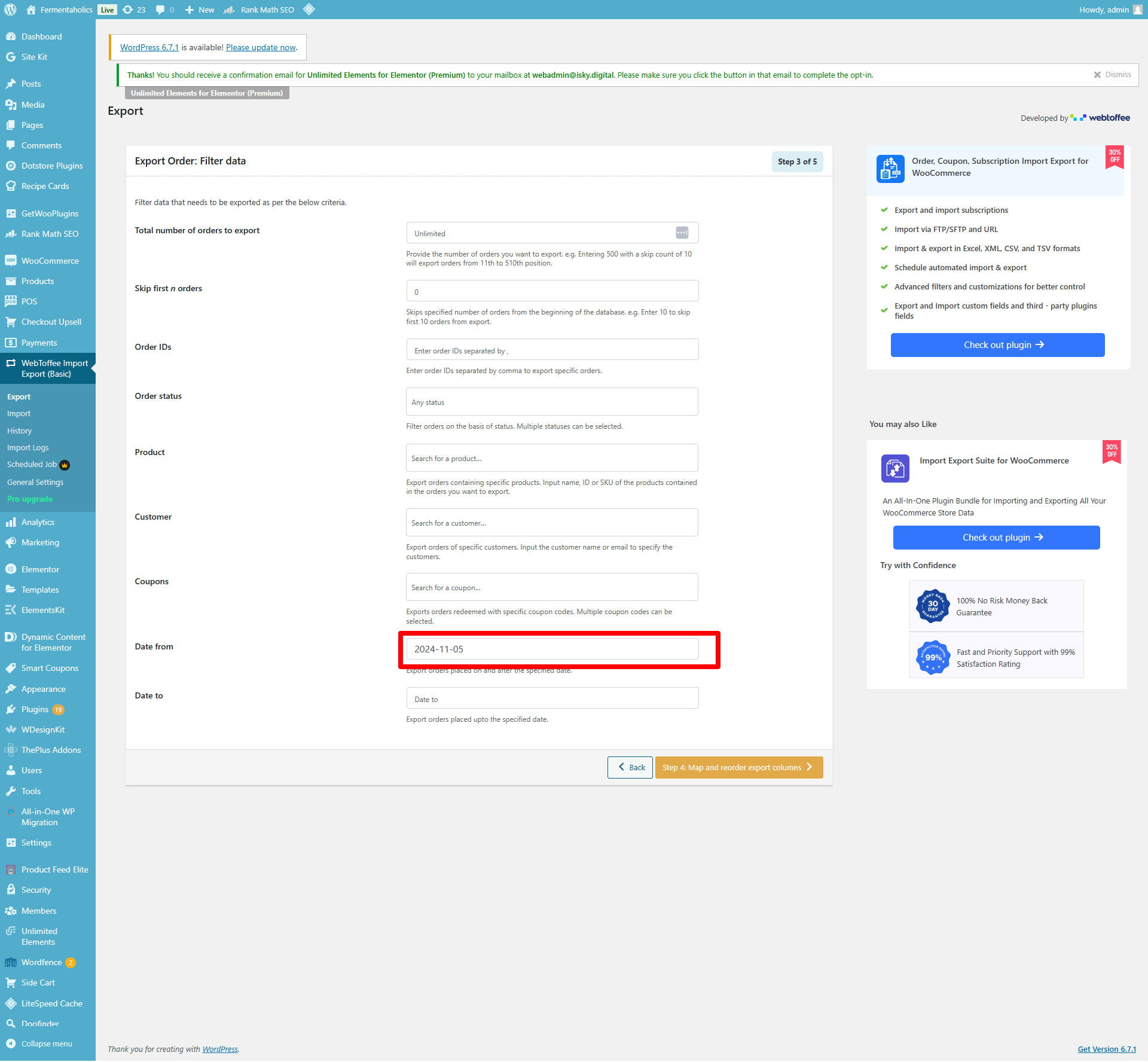Click the Import Export Suite plugin icon
This screenshot has width=1148, height=1062.
pos(895,468)
